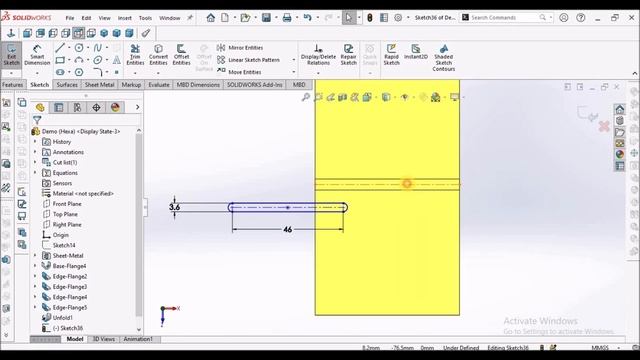
Task: Expand the Annotations tree node
Action: (x=35, y=152)
